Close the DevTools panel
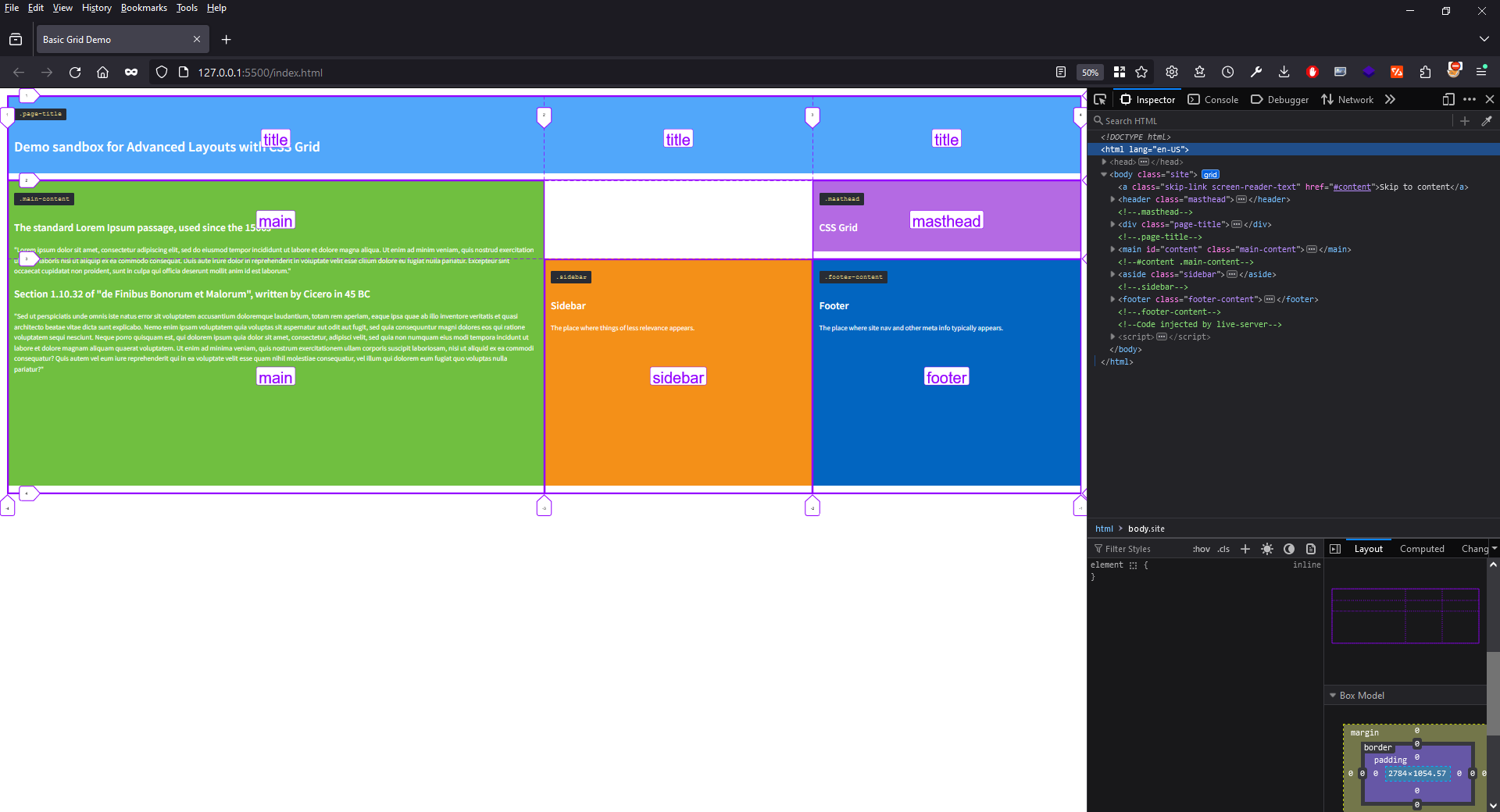 (1490, 99)
